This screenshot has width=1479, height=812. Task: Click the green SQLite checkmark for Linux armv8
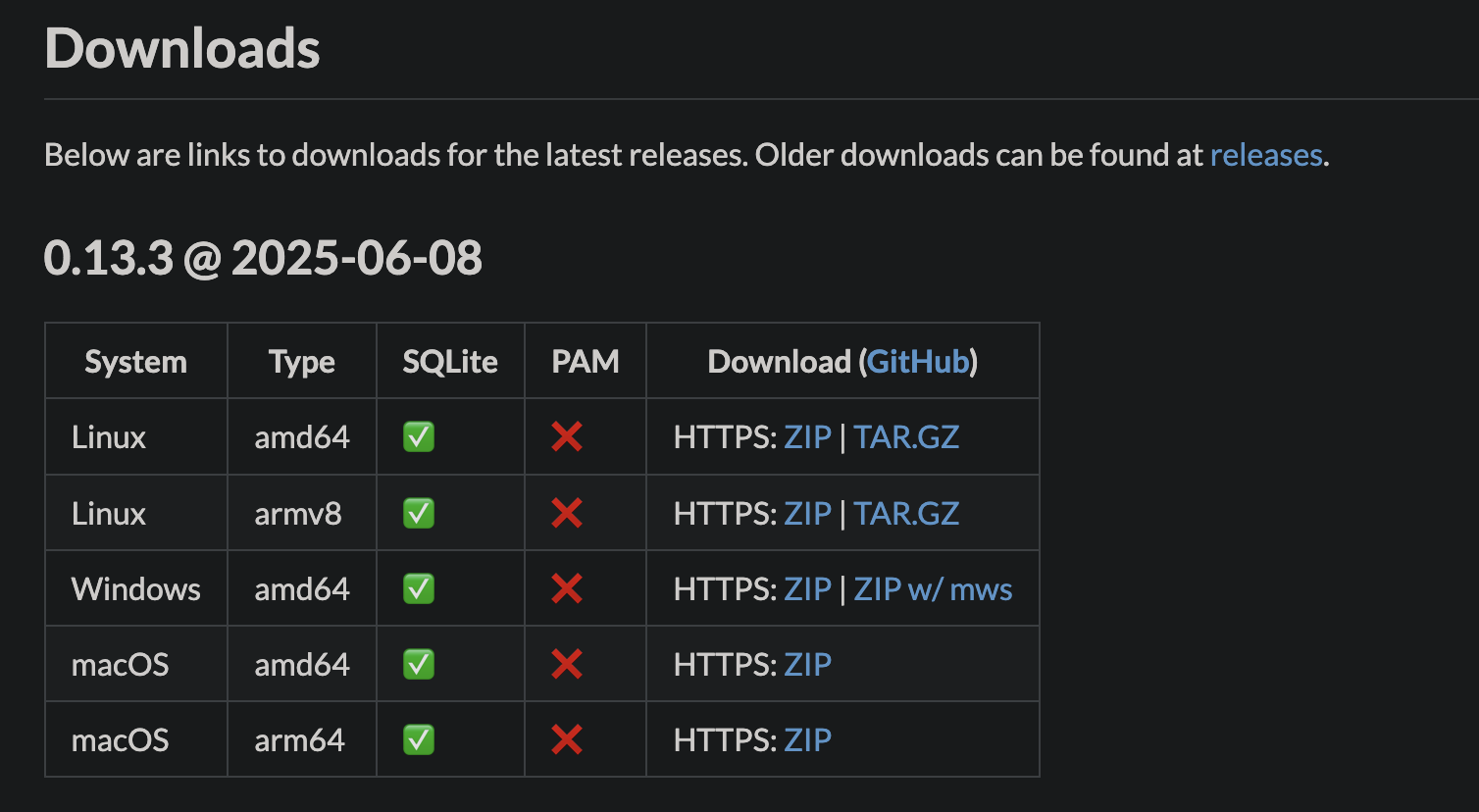pos(419,513)
